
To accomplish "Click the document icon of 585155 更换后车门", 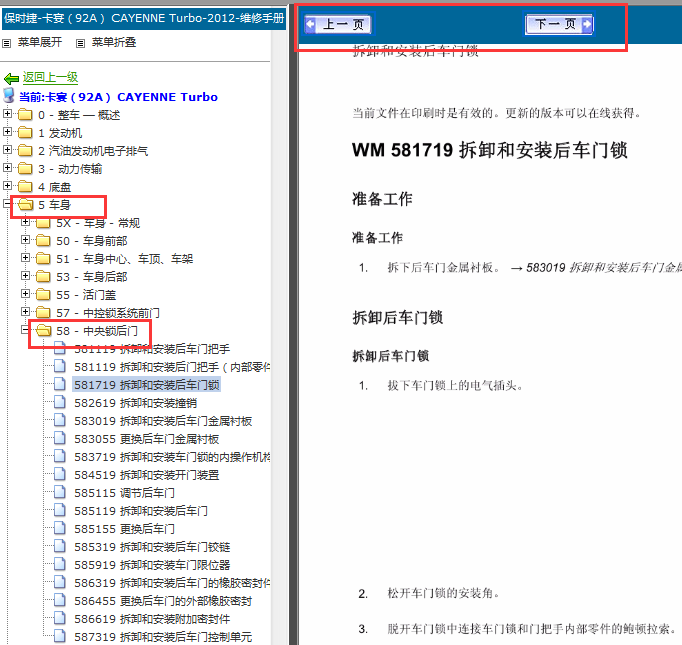I will 60,528.
